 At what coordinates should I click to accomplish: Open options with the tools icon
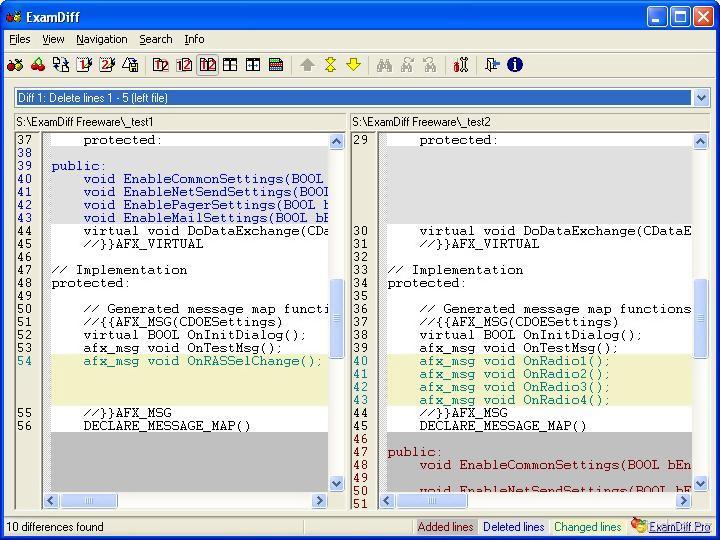click(x=461, y=65)
